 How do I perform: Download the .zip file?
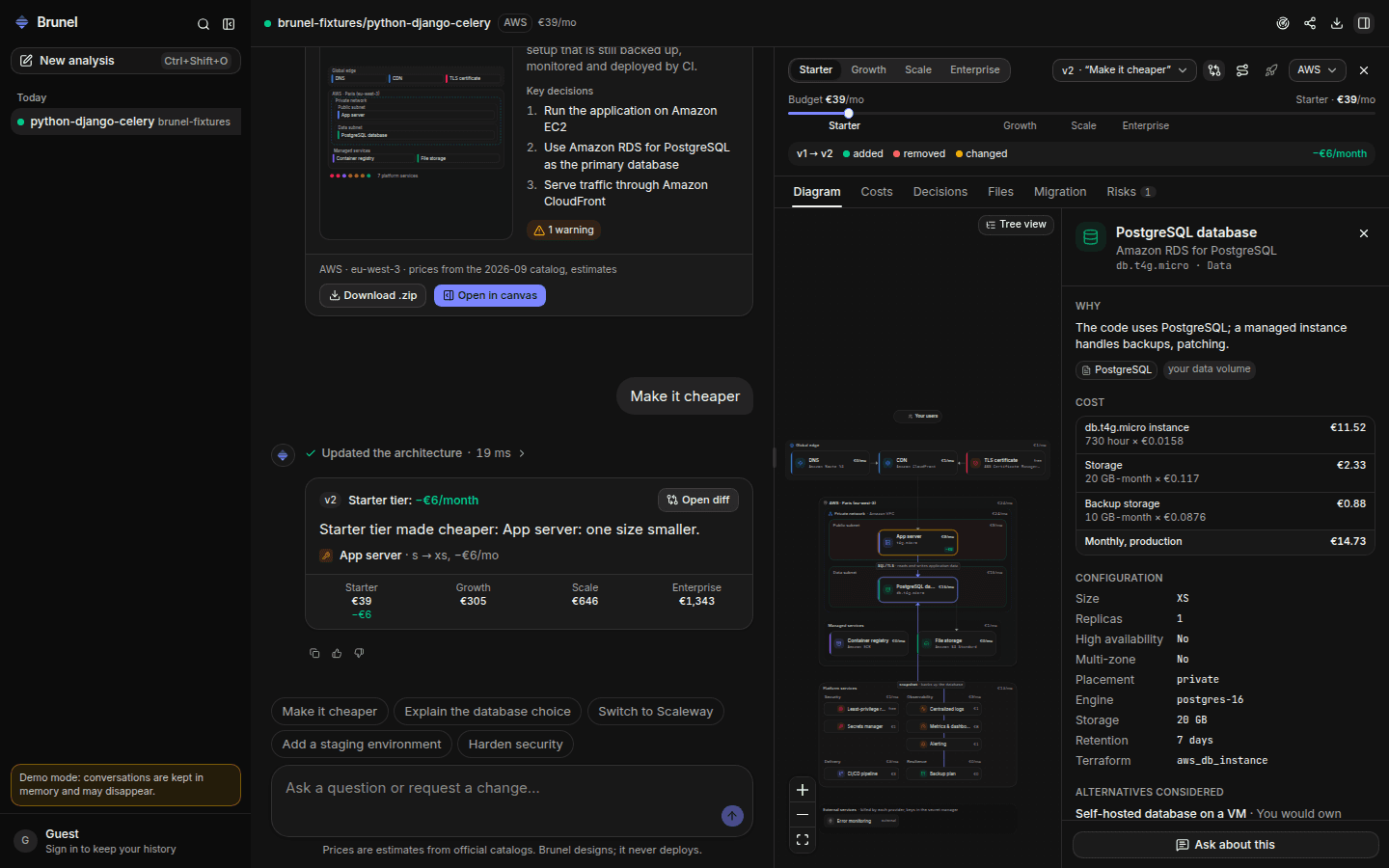[x=373, y=296]
